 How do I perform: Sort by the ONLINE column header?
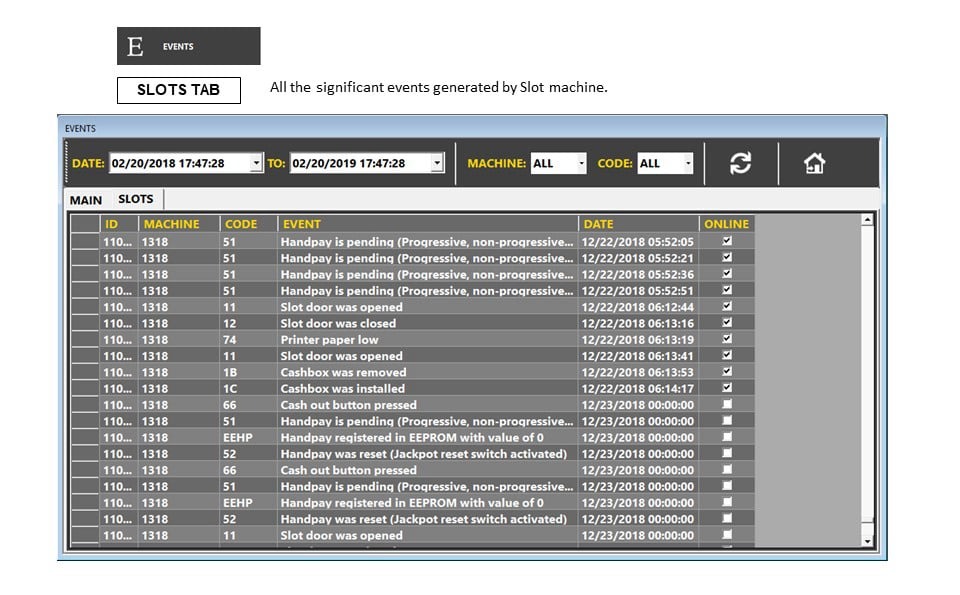[727, 224]
